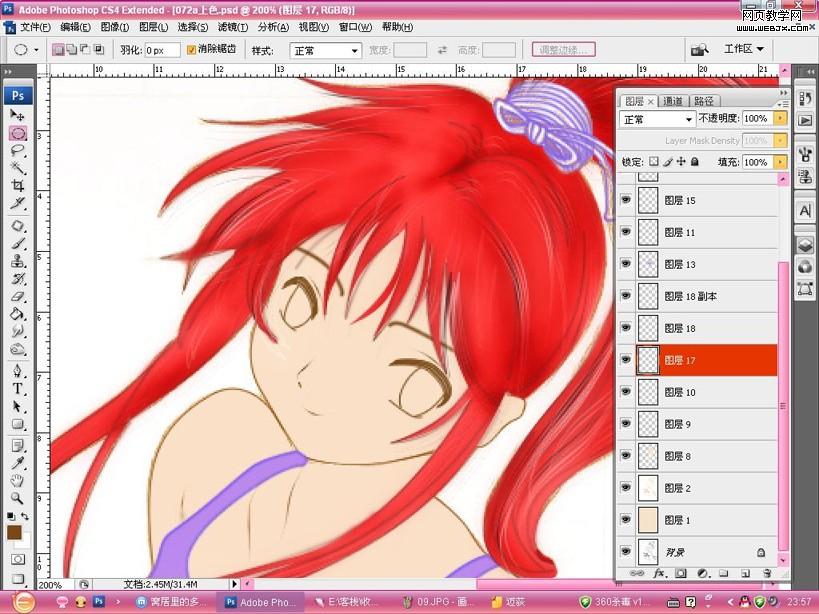Toggle the 消除锯齿 anti-alias checkbox

pos(191,50)
